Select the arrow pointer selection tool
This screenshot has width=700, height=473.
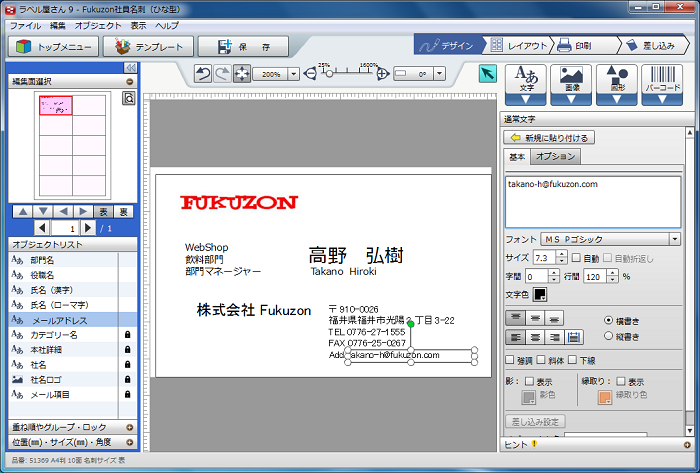(x=487, y=74)
